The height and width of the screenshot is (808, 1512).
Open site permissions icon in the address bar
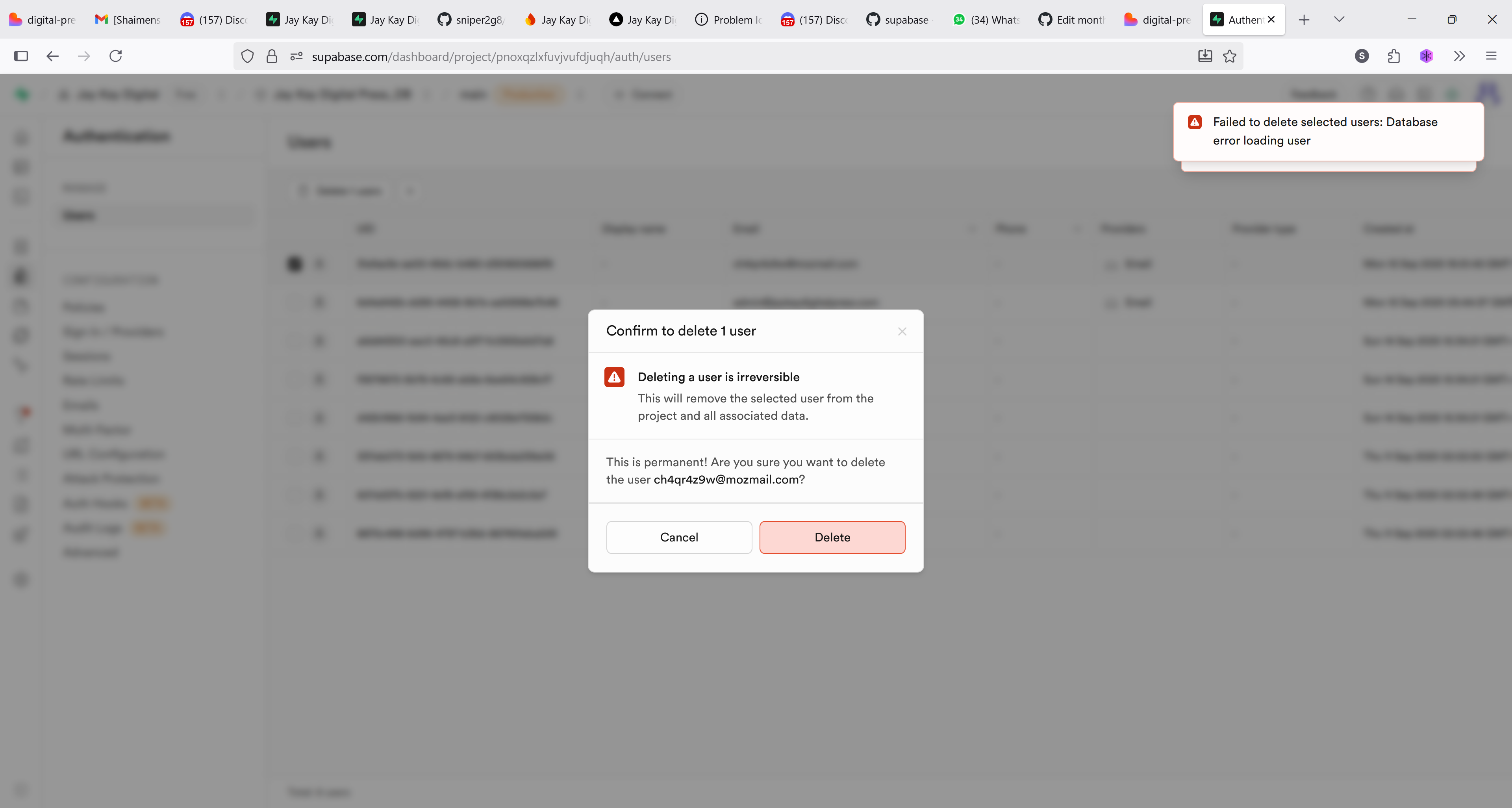point(296,56)
